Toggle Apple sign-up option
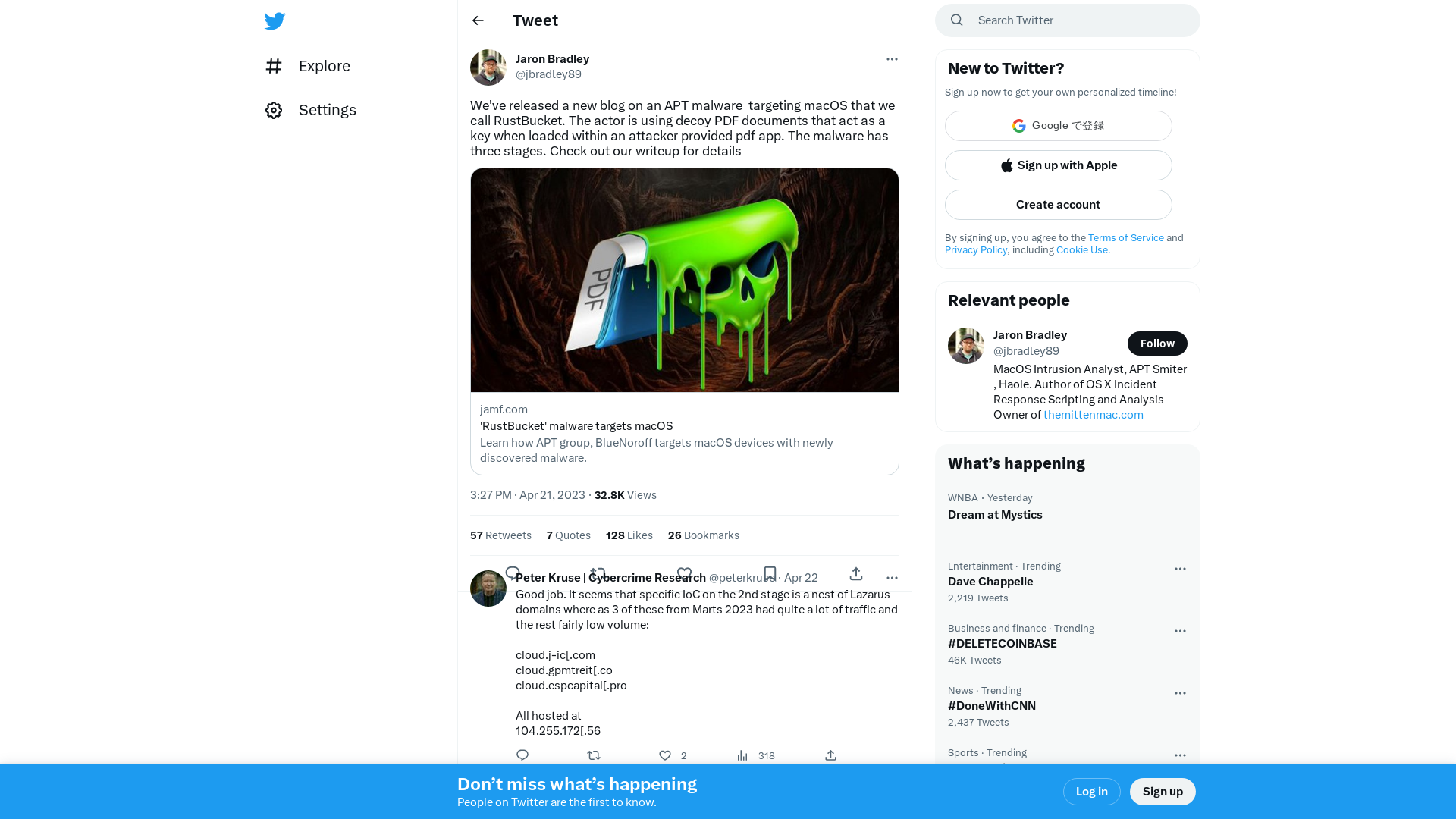The height and width of the screenshot is (819, 1456). tap(1058, 165)
